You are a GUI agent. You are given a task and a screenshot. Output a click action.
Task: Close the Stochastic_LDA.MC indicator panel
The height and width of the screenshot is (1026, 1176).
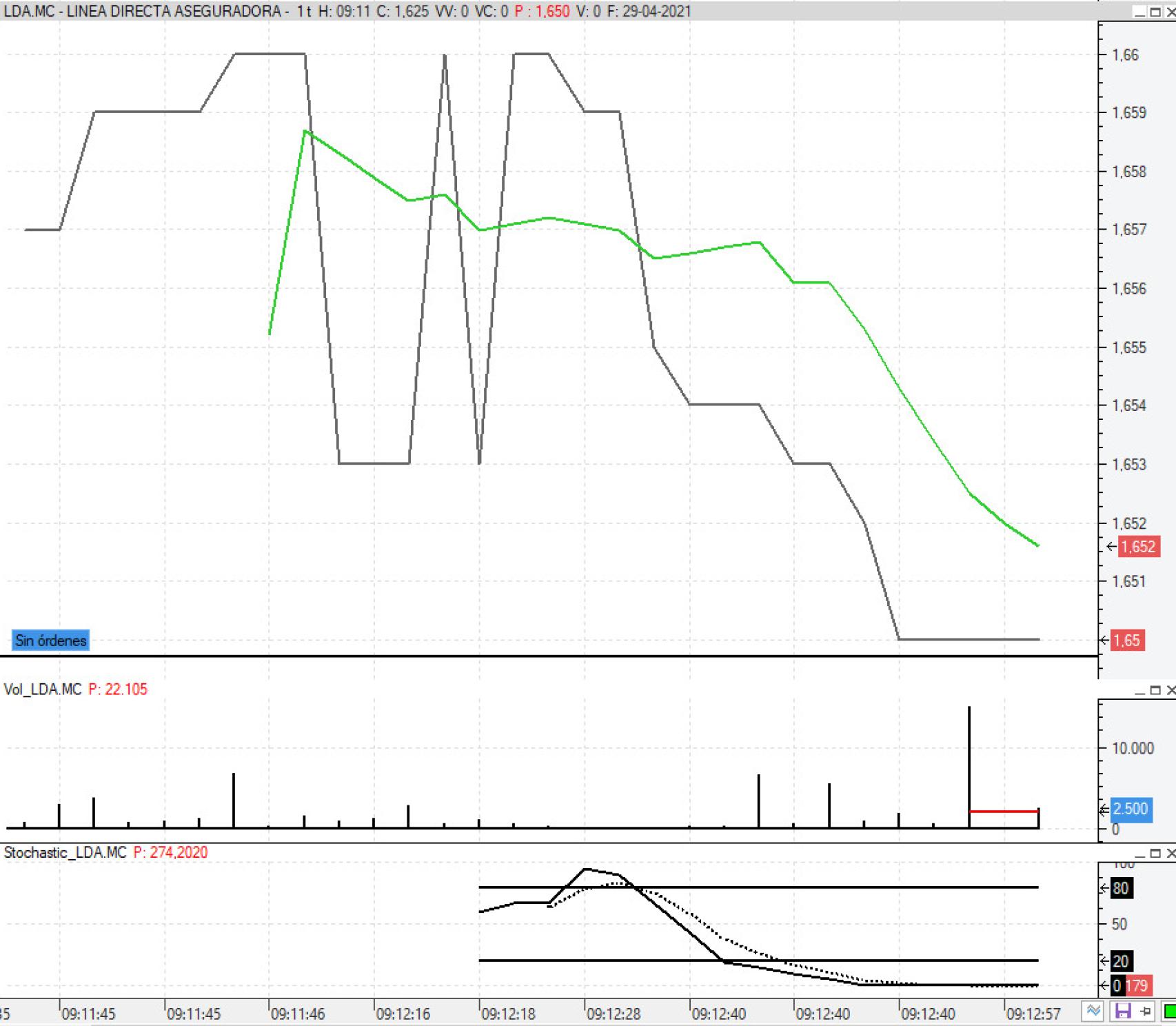[x=1170, y=854]
